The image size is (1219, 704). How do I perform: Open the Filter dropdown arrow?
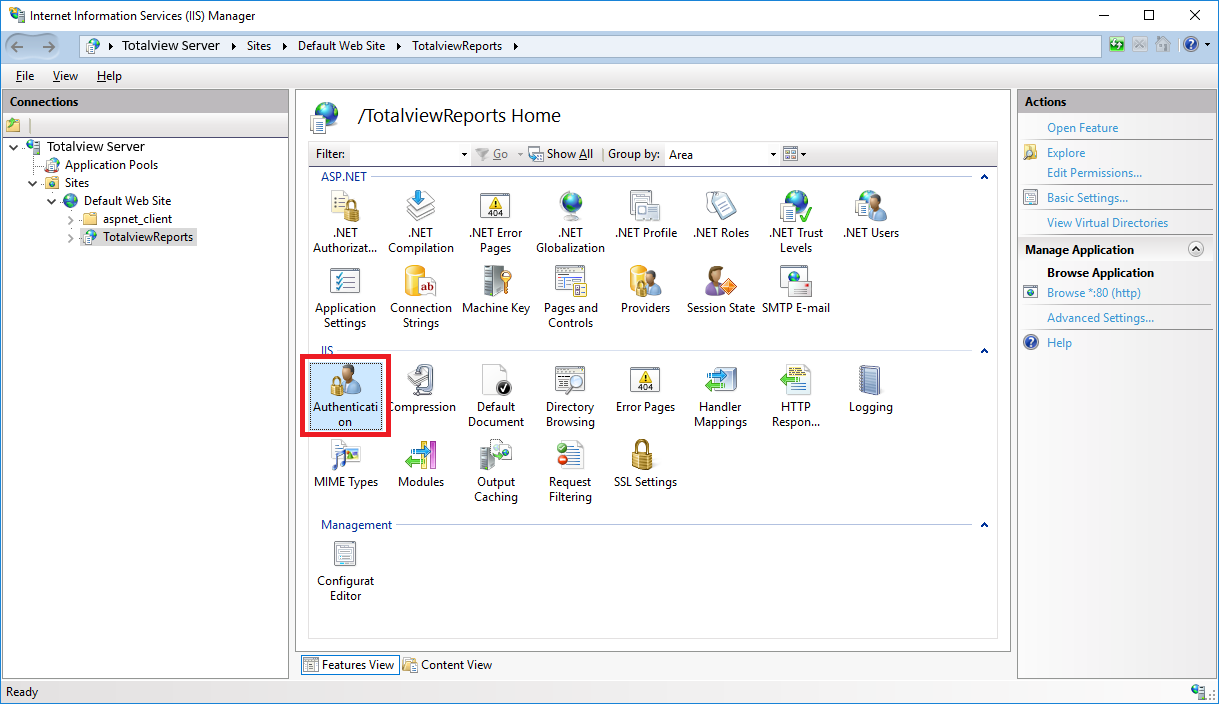[464, 154]
